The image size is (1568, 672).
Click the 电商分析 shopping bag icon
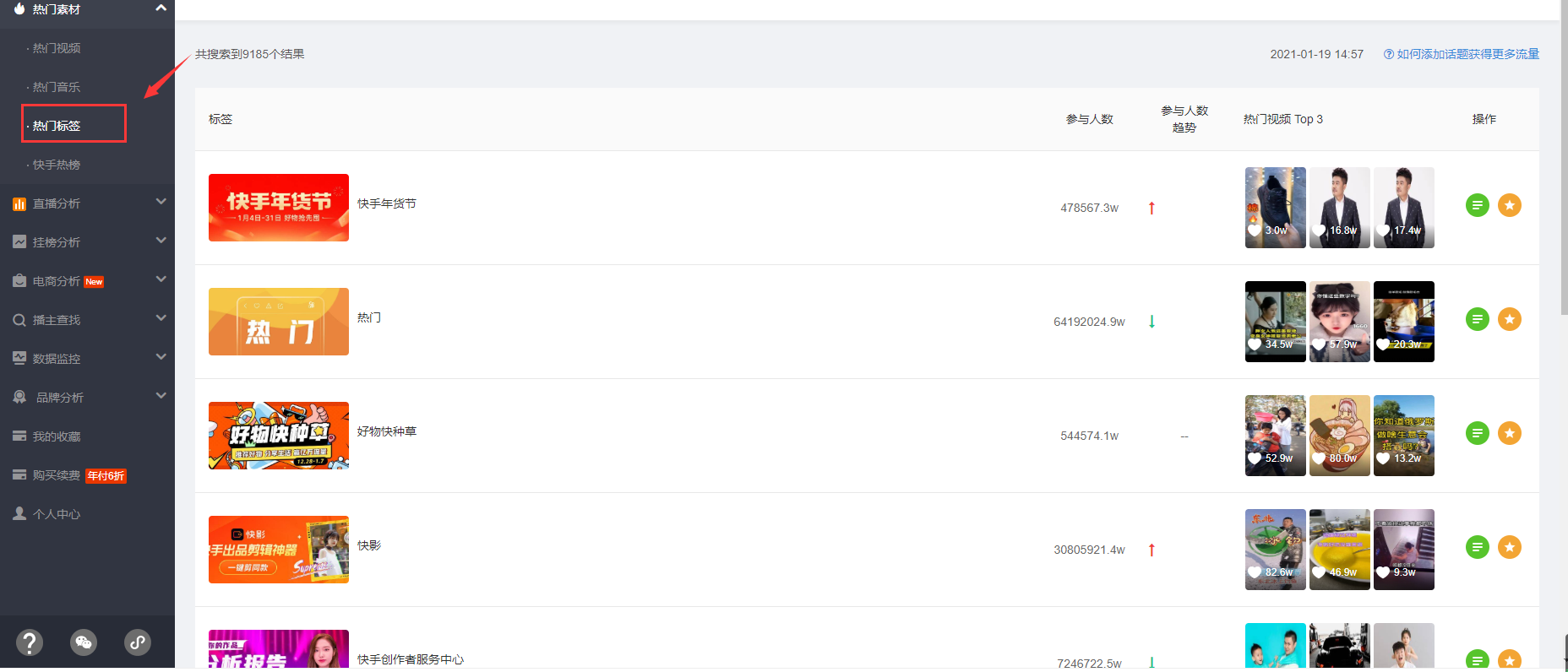pyautogui.click(x=19, y=281)
